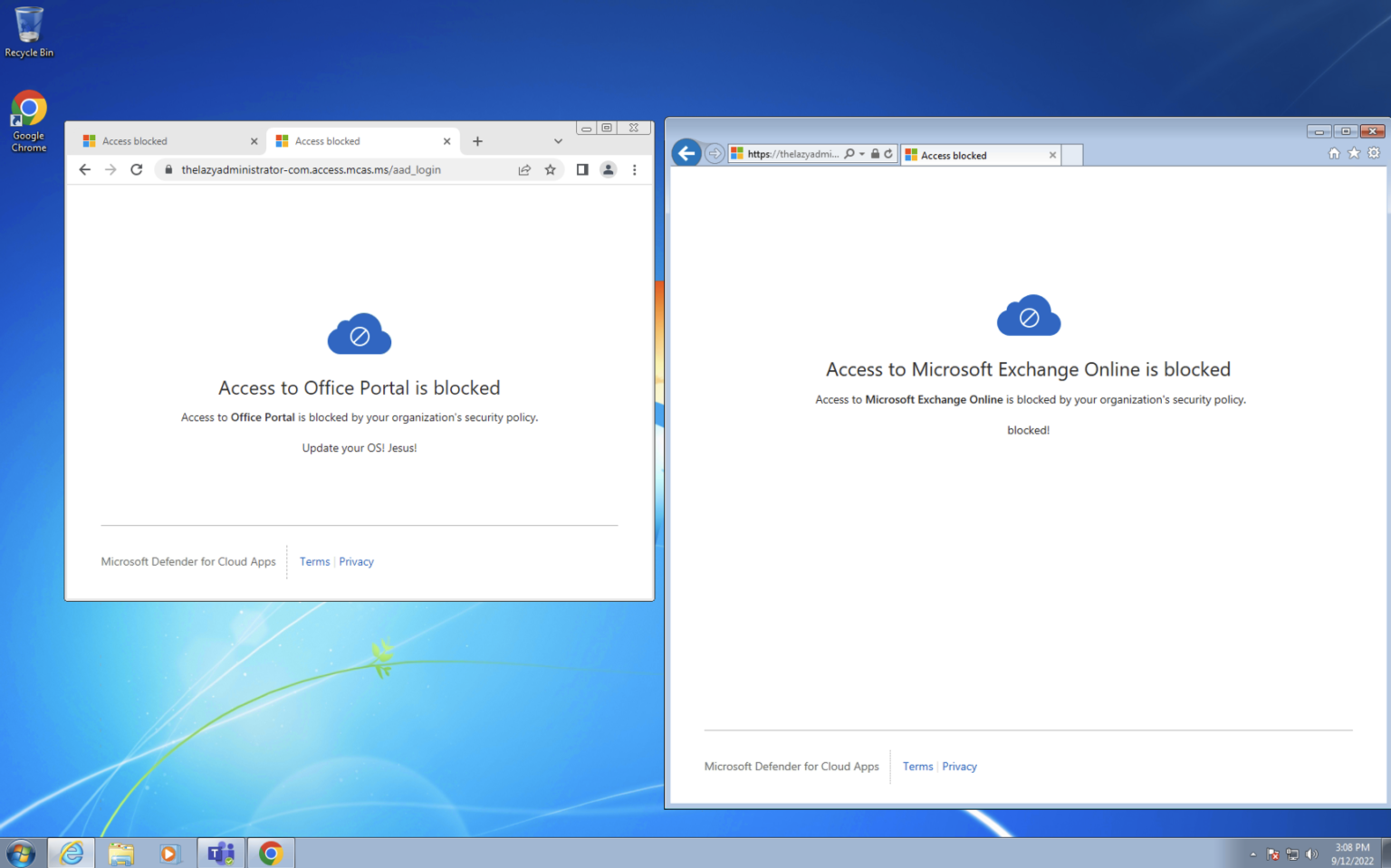Viewport: 1391px width, 868px height.
Task: Open the Chrome profile avatar menu
Action: point(609,169)
